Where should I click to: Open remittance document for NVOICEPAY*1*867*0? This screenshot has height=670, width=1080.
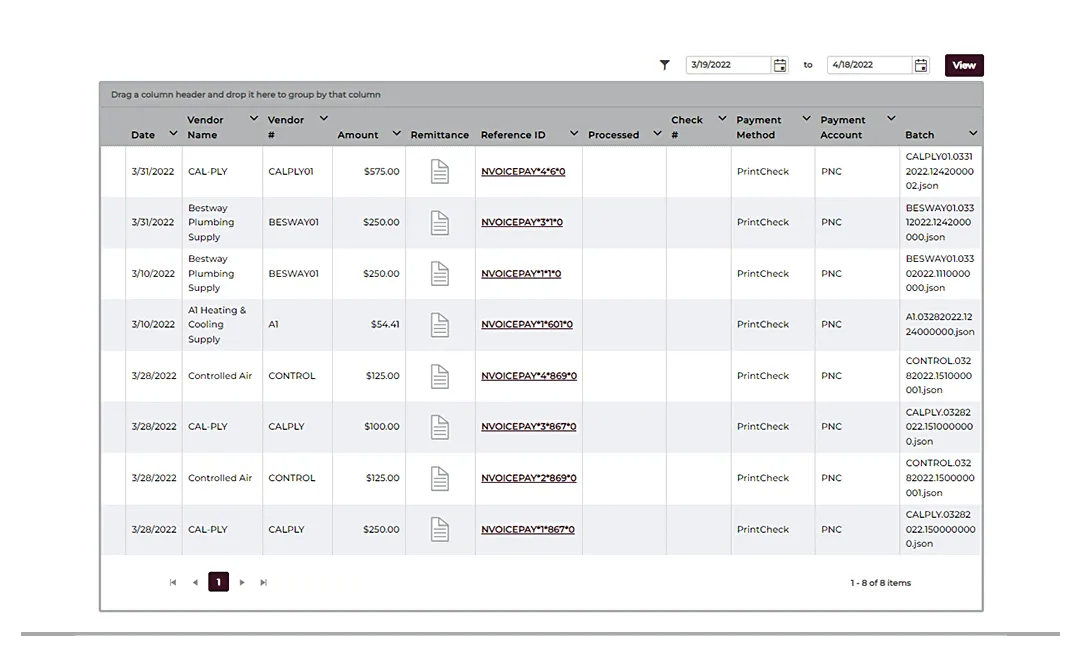[x=439, y=530]
